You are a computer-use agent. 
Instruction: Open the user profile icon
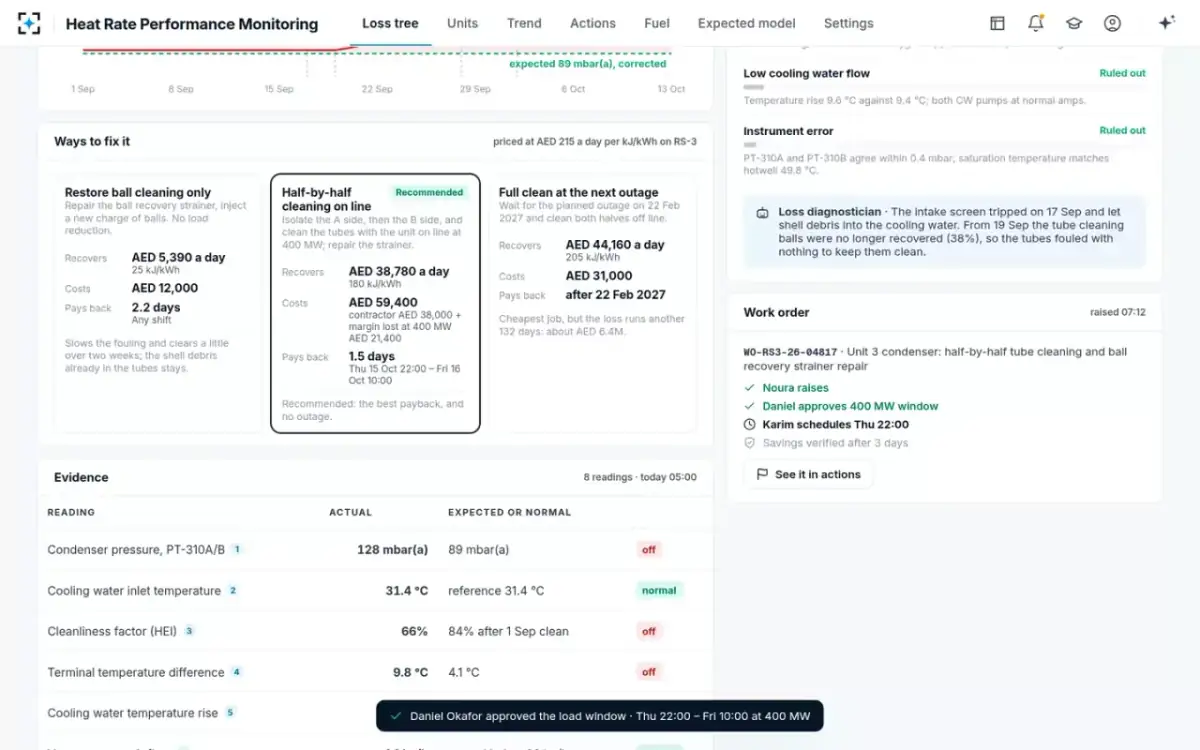1112,23
